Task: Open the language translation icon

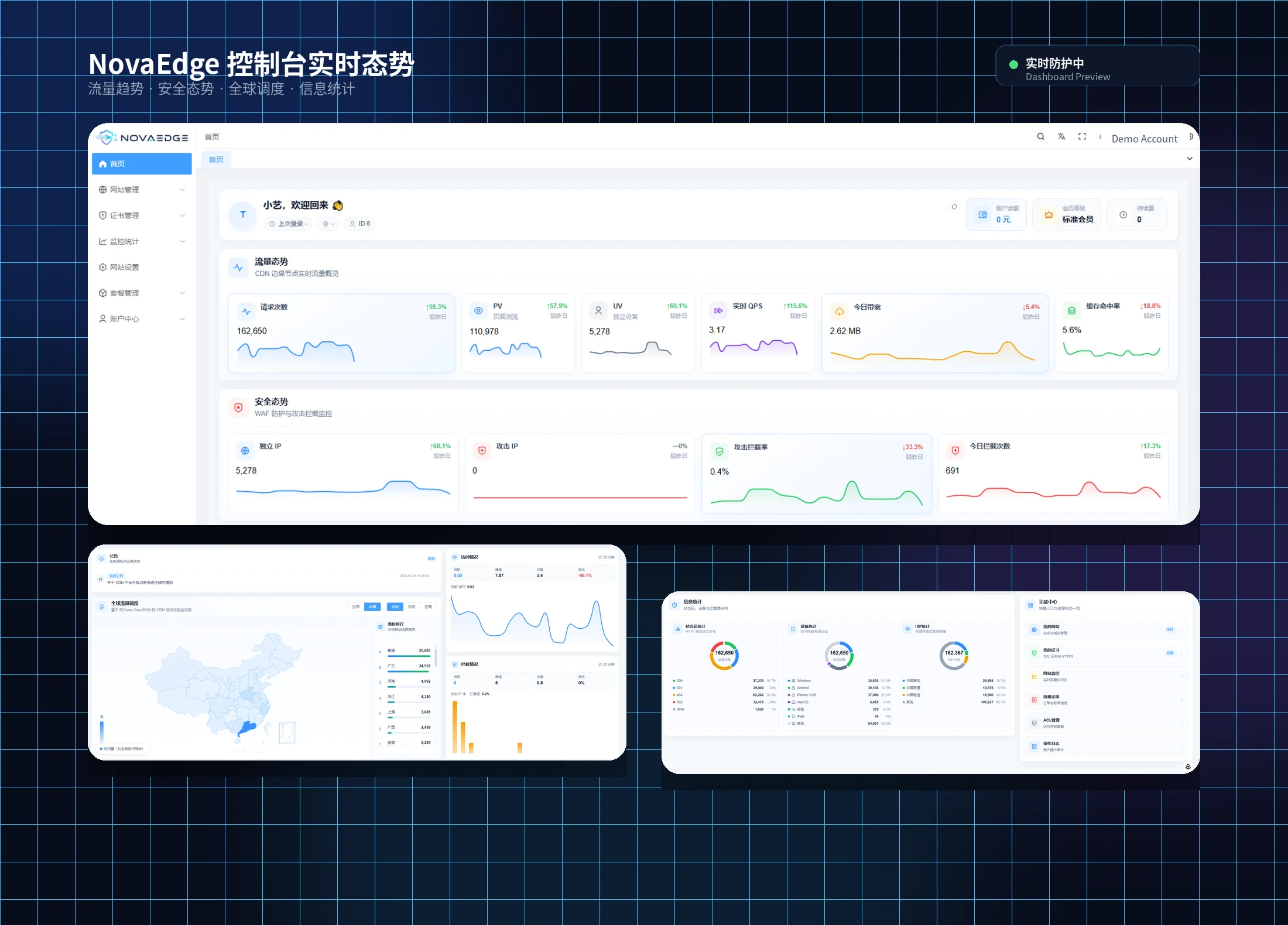Action: (x=1061, y=136)
